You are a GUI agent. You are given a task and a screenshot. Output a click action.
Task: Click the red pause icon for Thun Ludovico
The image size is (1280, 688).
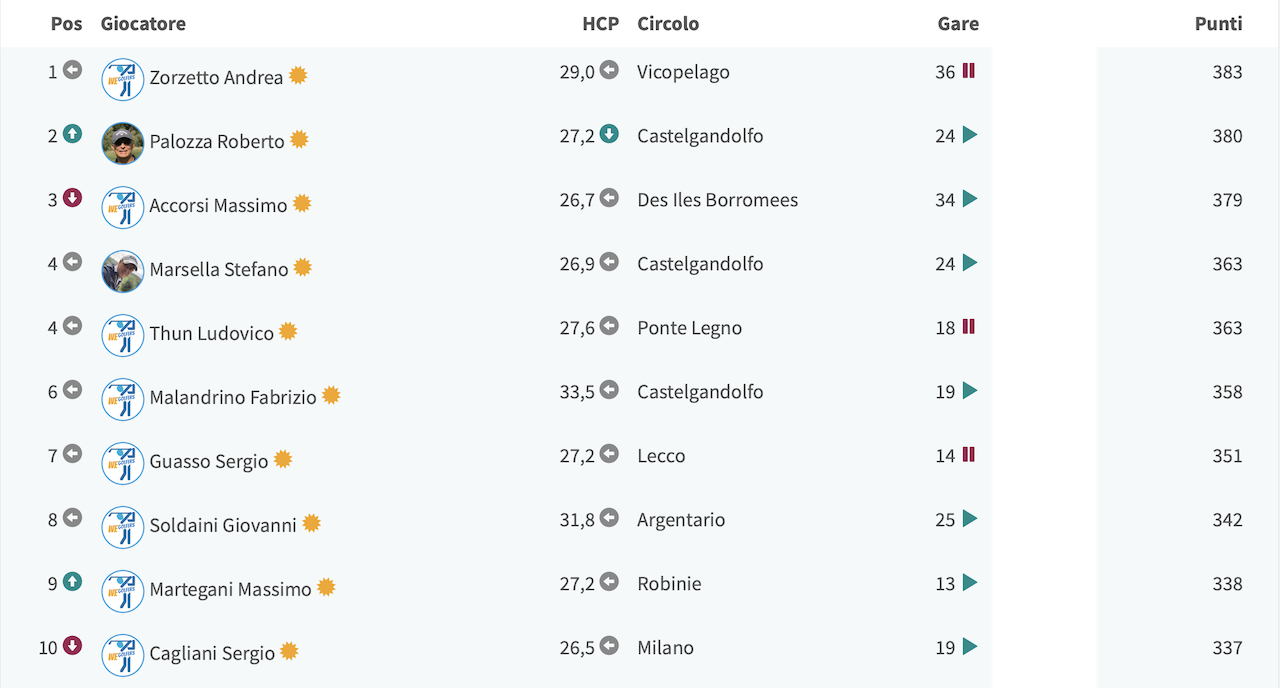tap(968, 327)
